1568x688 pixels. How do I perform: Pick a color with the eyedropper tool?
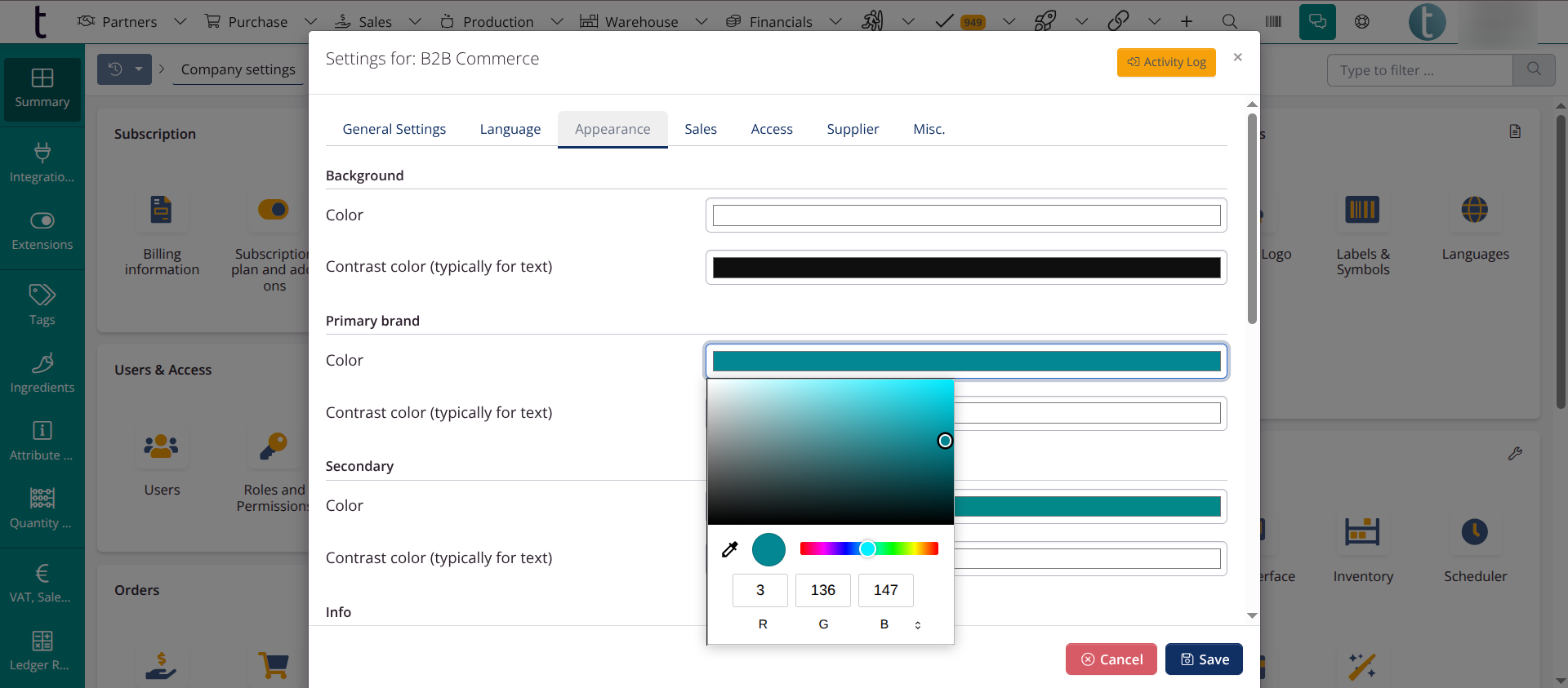(x=730, y=549)
